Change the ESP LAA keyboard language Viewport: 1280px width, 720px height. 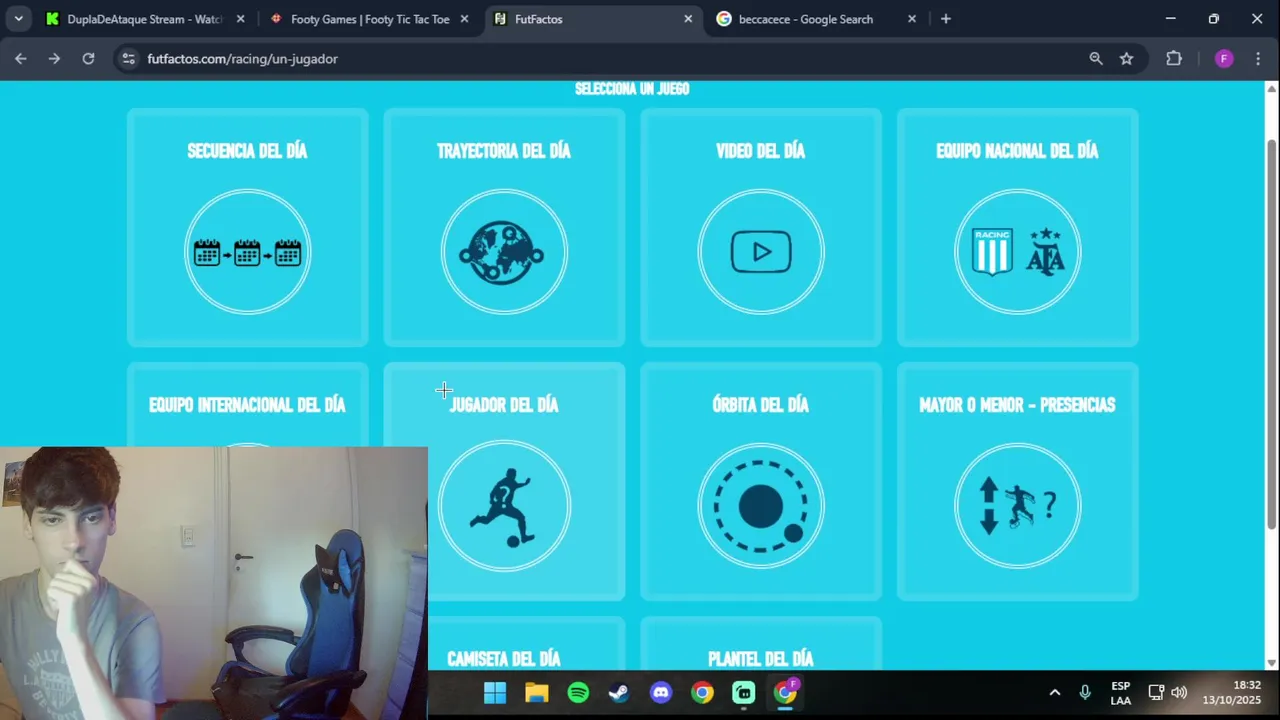click(1121, 693)
